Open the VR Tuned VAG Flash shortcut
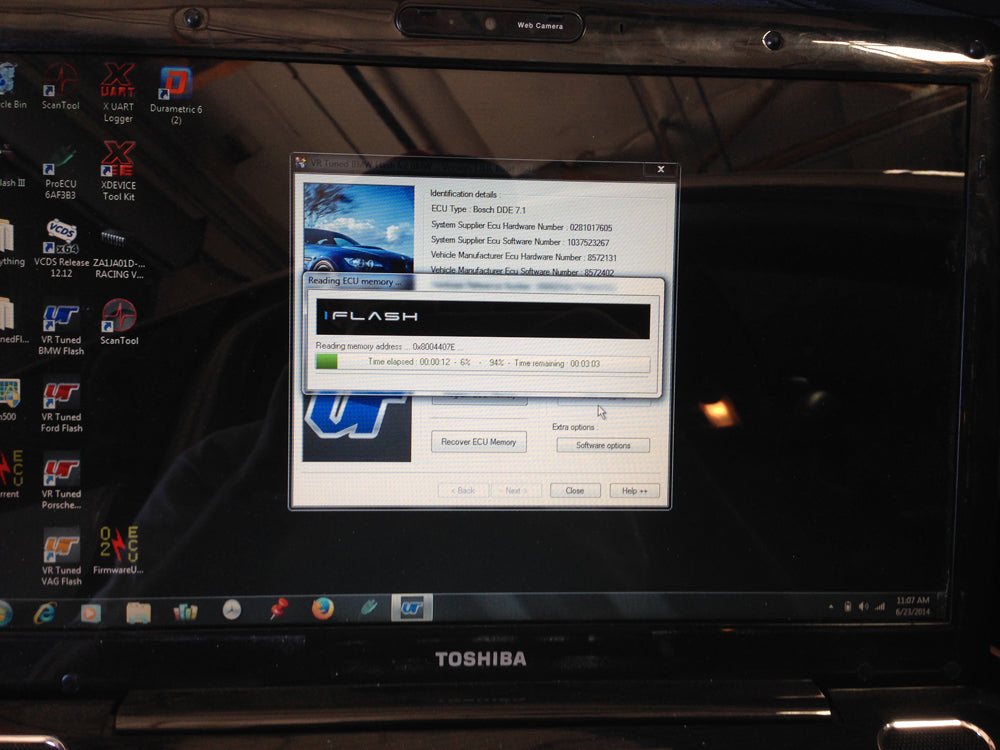The height and width of the screenshot is (750, 1000). [x=61, y=548]
